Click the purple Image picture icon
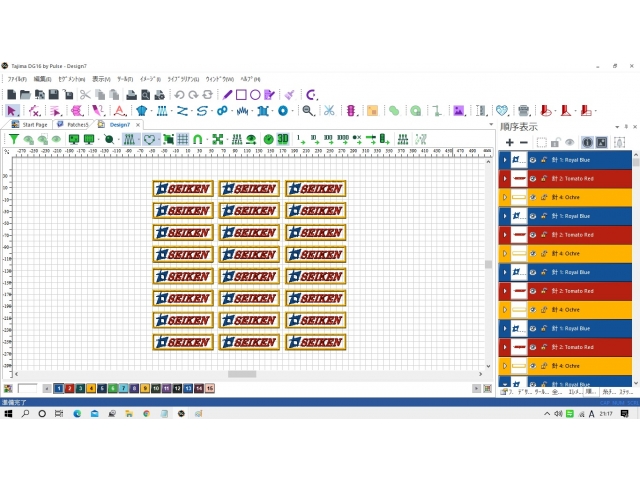The image size is (640, 480). pos(459,111)
